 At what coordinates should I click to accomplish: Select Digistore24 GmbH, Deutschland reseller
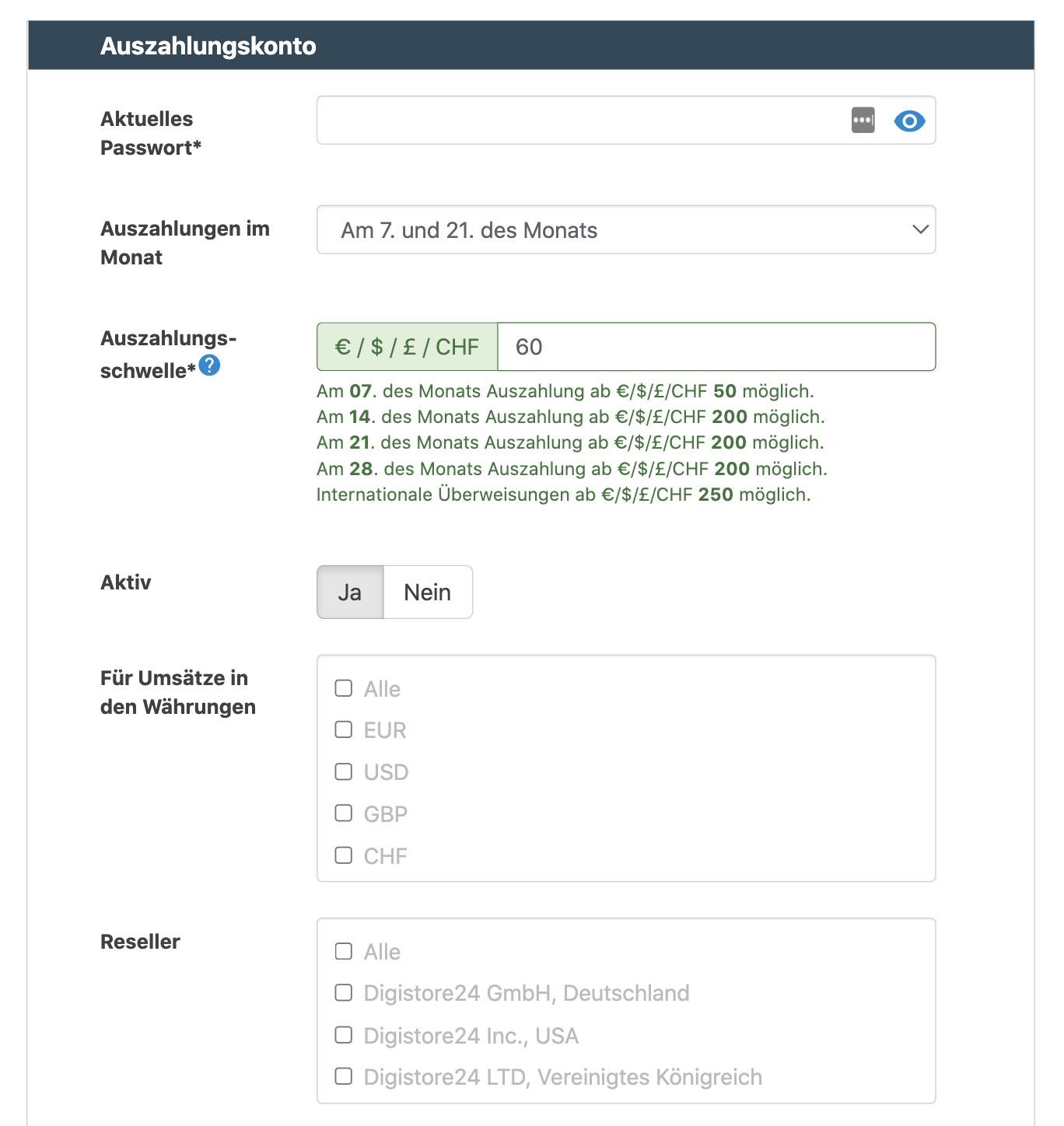coord(344,993)
